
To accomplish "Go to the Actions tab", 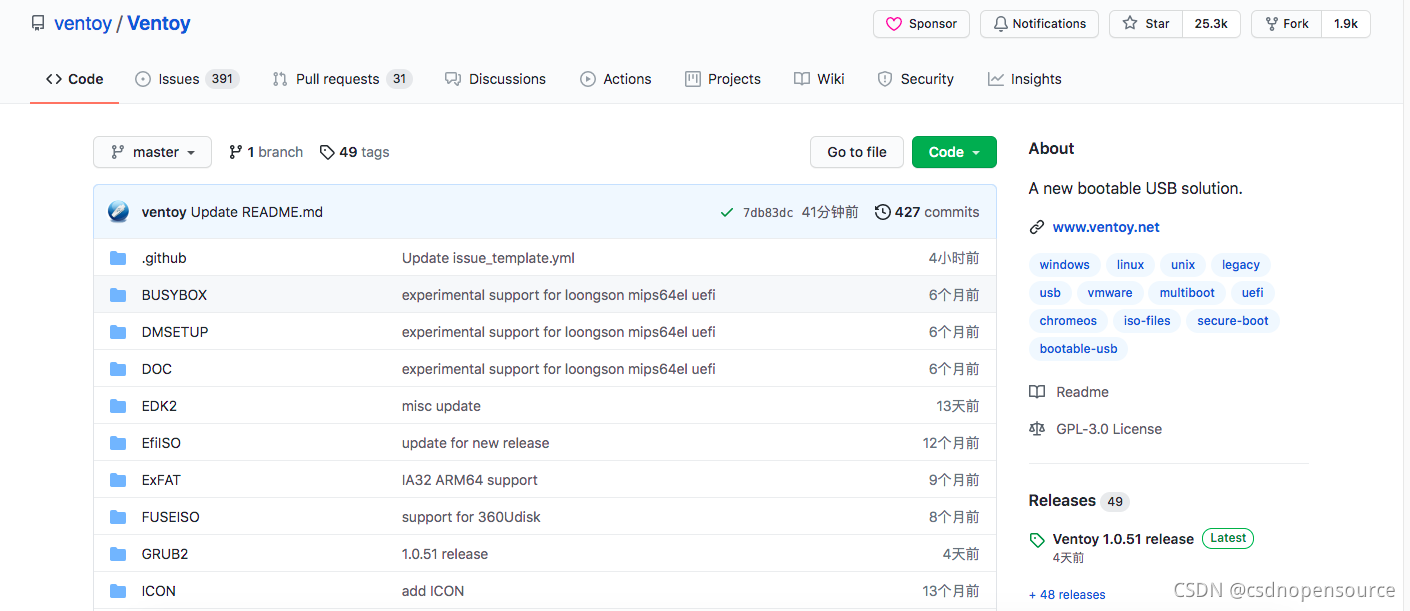I will click(x=615, y=79).
